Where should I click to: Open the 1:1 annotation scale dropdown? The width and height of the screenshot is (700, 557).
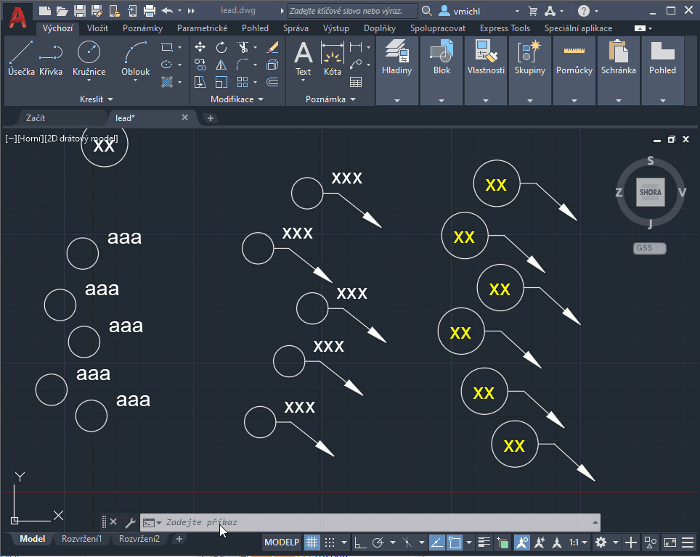click(x=577, y=542)
